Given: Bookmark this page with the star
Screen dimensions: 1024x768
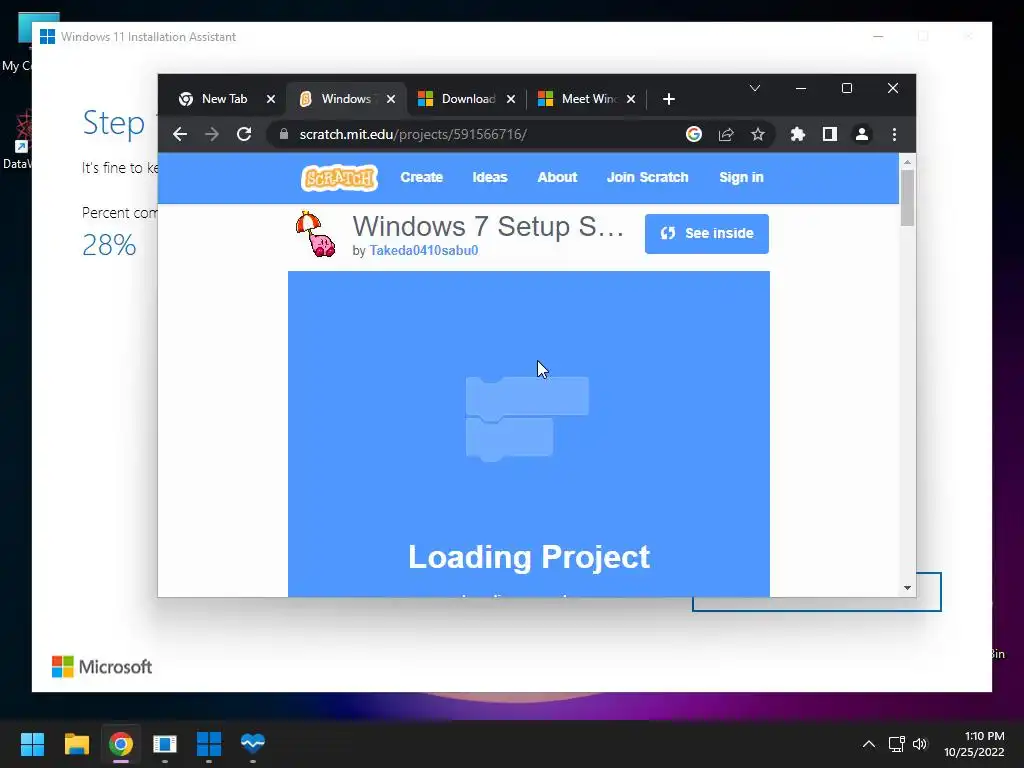Looking at the screenshot, I should [x=758, y=135].
